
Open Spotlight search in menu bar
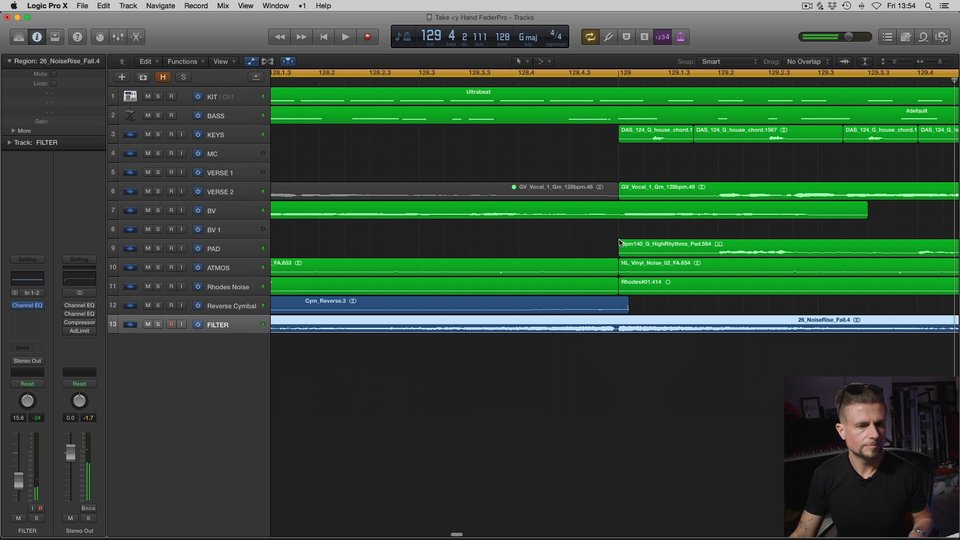929,6
